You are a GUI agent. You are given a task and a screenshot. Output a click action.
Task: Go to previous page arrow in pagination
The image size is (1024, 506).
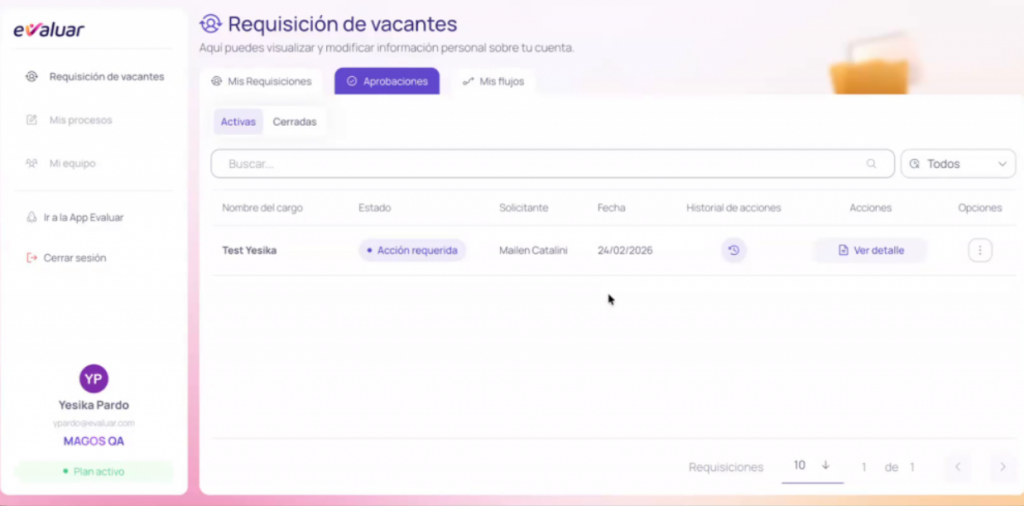tap(957, 467)
